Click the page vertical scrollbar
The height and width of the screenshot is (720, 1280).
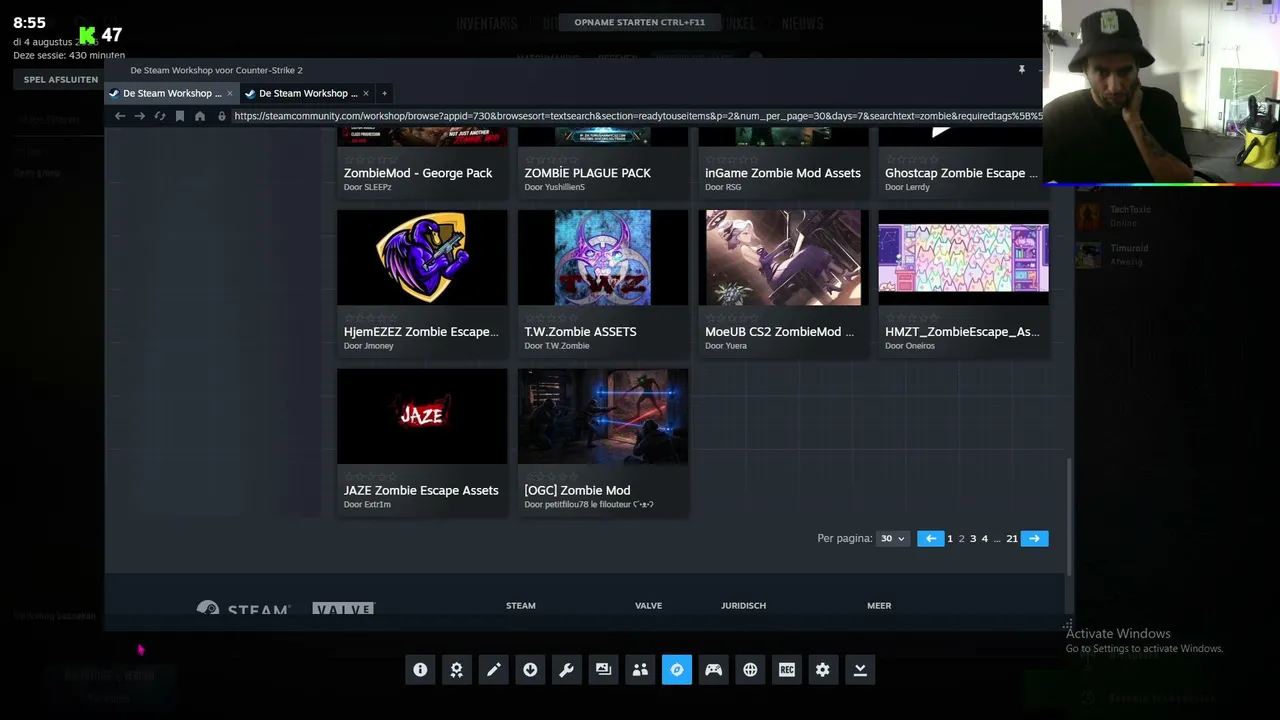click(x=1068, y=516)
